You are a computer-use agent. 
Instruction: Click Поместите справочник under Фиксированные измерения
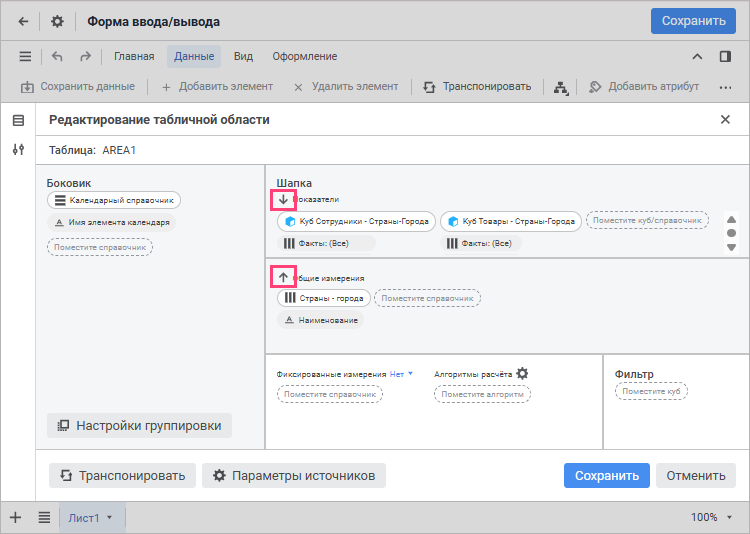pyautogui.click(x=330, y=394)
